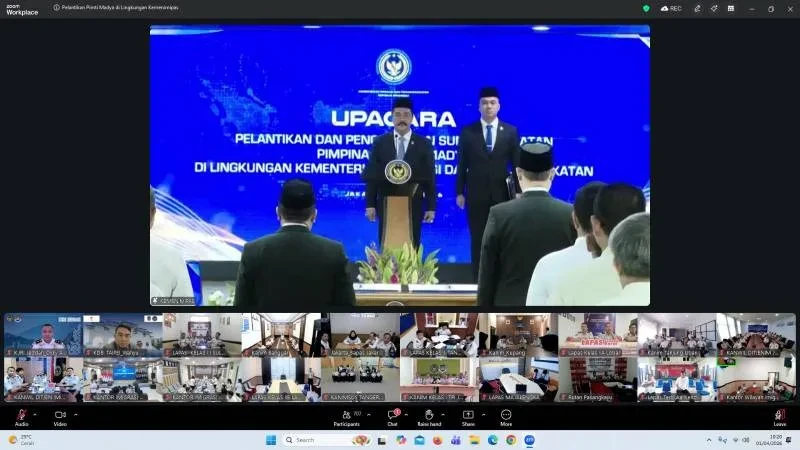The height and width of the screenshot is (450, 800).
Task: Expand the audio options arrow
Action: (x=35, y=415)
